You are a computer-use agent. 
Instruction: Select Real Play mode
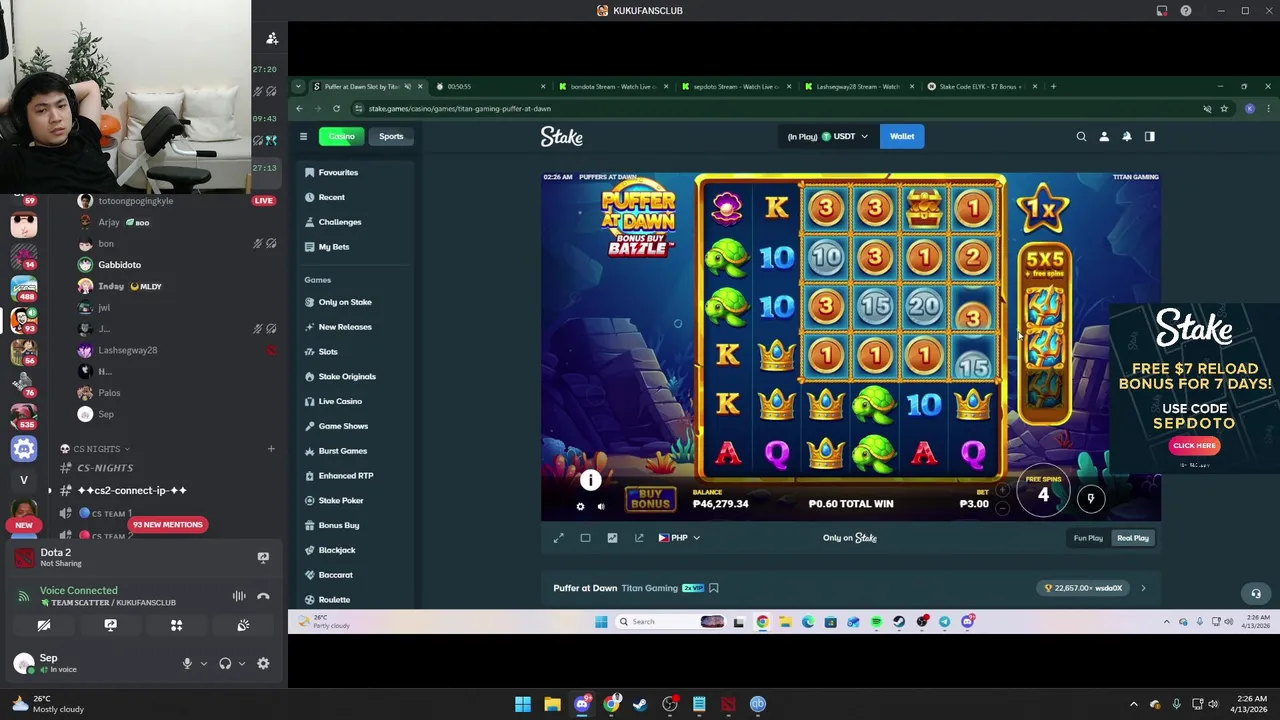[x=1133, y=538]
